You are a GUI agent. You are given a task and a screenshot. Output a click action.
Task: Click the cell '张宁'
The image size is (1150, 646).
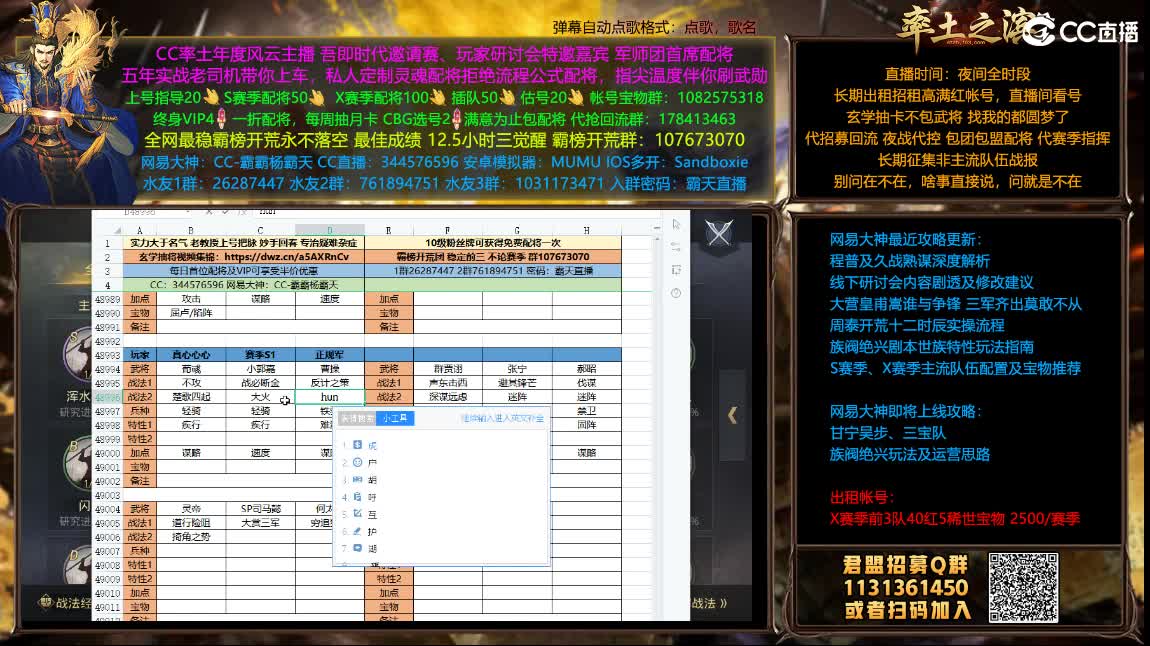point(517,369)
